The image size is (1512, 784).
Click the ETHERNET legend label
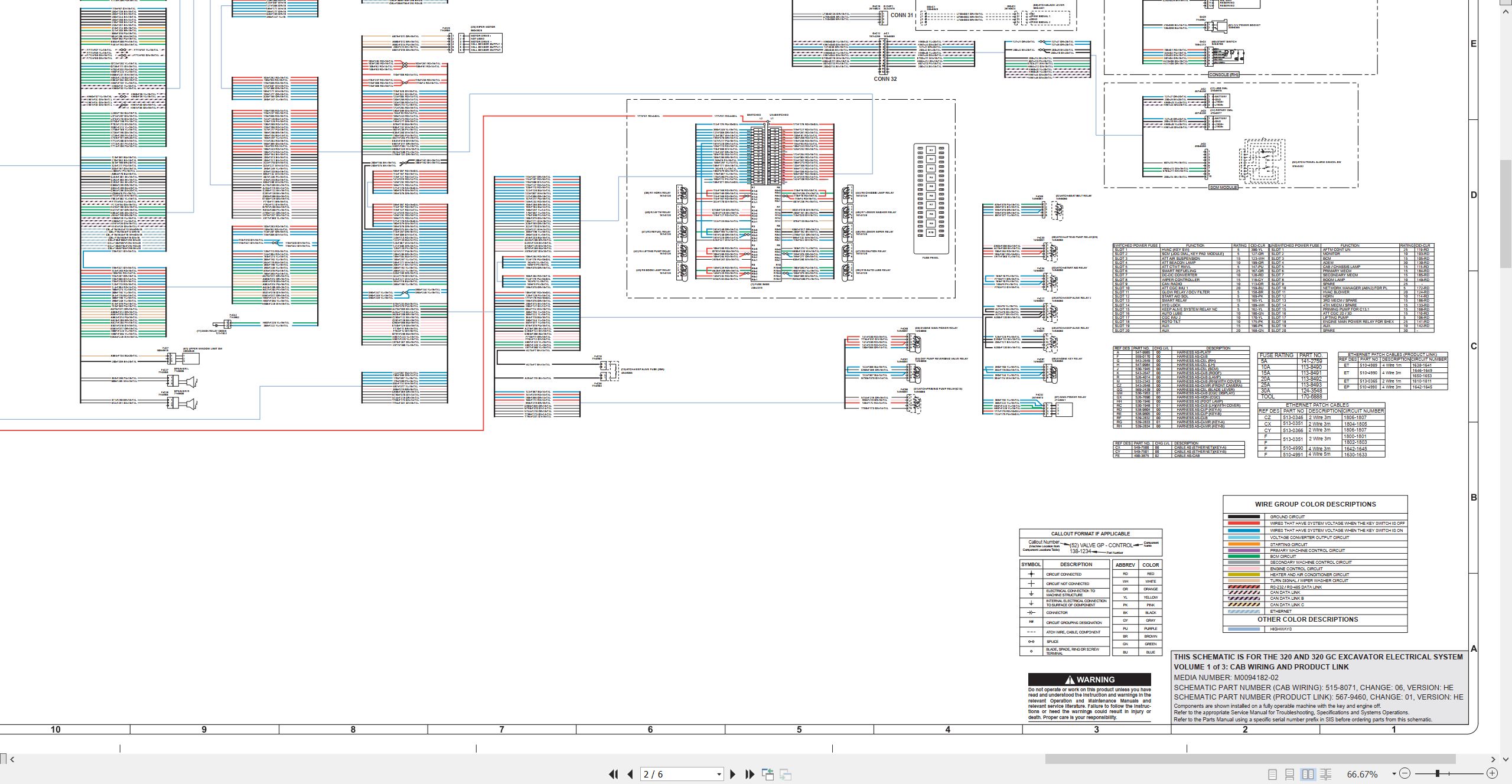click(x=1280, y=612)
